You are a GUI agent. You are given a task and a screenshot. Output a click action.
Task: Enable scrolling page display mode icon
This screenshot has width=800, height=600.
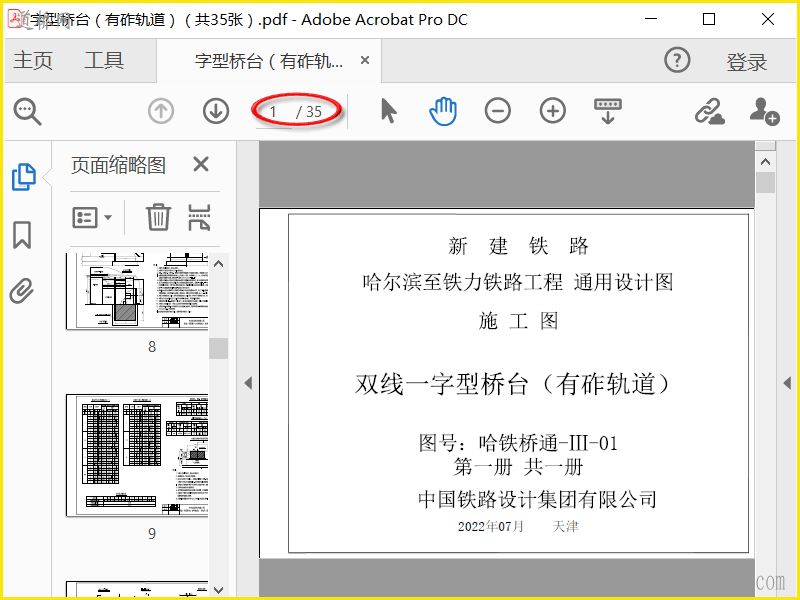(608, 111)
